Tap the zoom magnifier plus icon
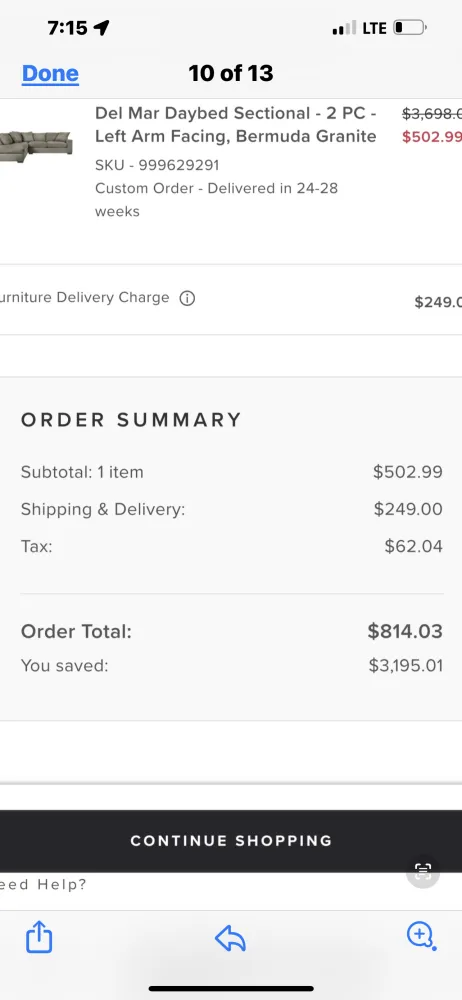462x1000 pixels. pyautogui.click(x=421, y=936)
